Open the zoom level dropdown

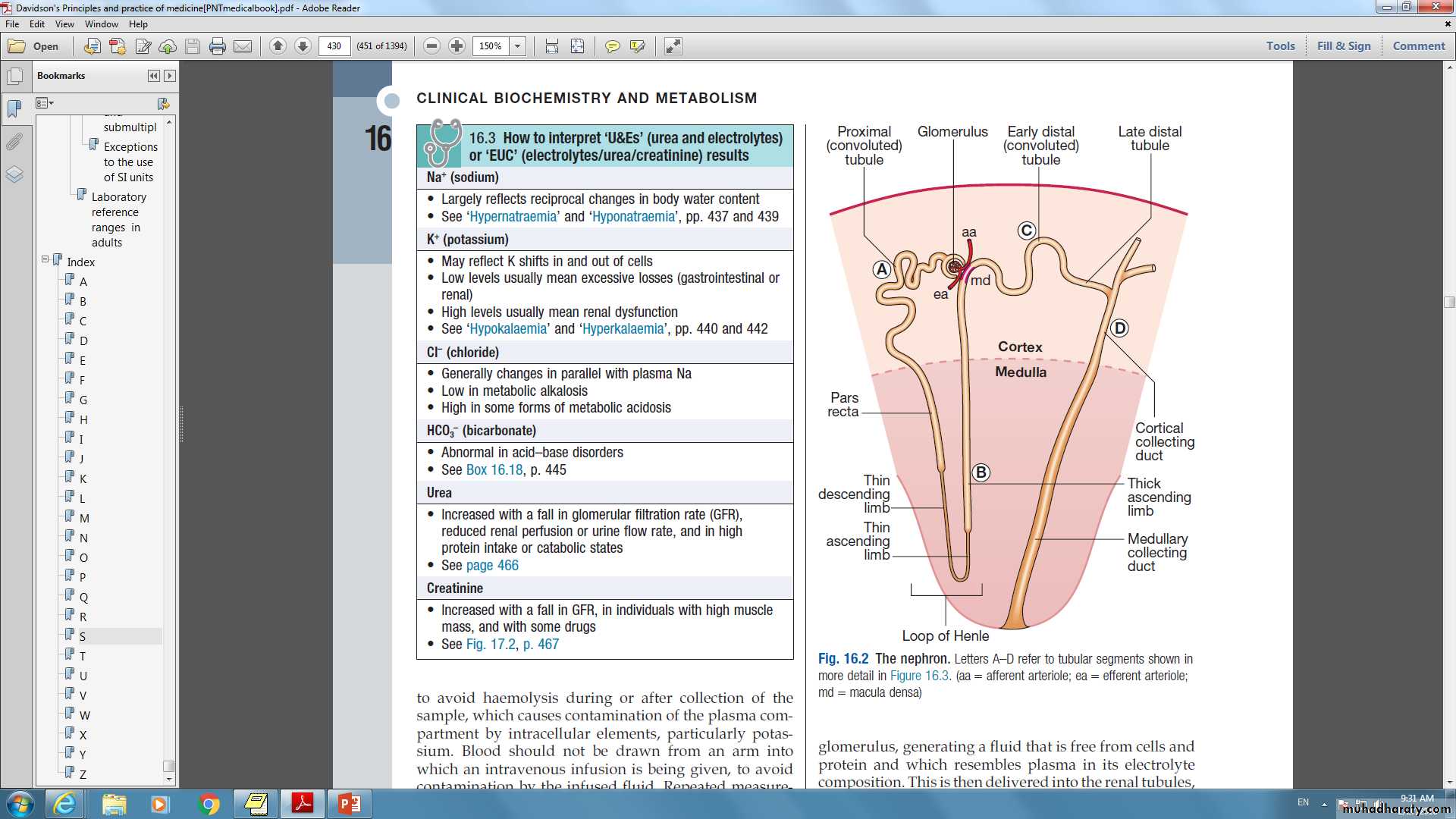coord(518,46)
